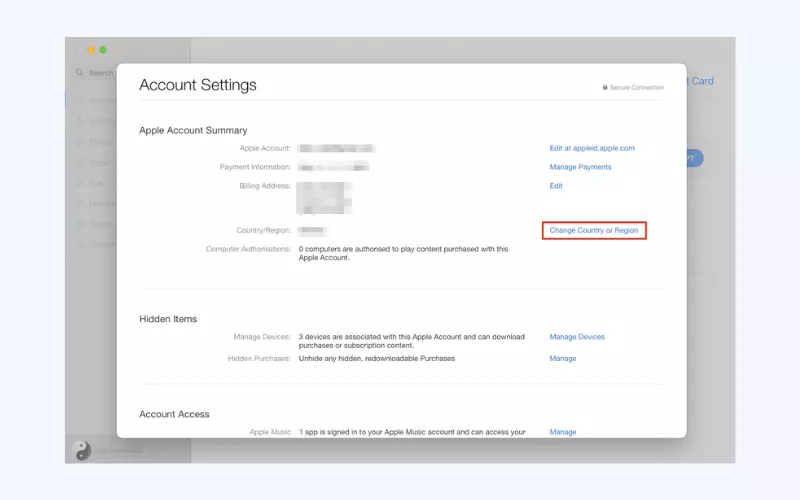Click the '1 app is signed in' text
800x500 pixels.
[x=412, y=432]
